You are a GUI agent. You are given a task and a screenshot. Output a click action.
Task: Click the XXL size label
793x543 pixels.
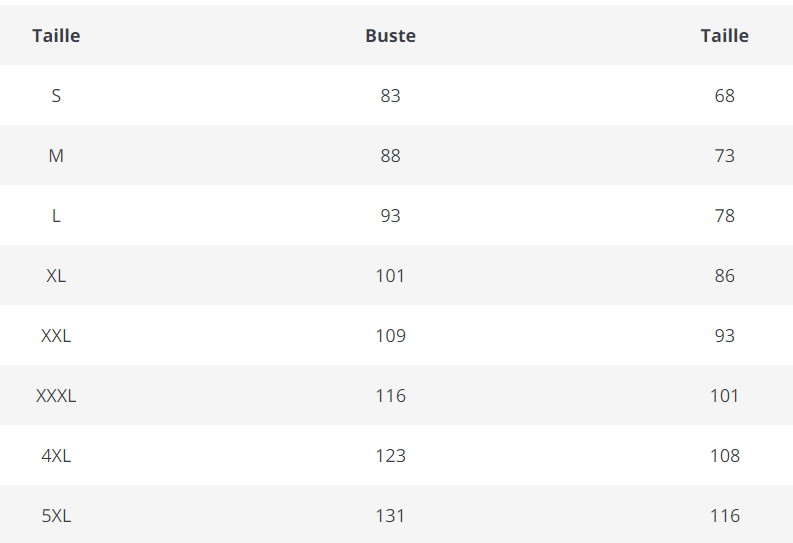(x=56, y=336)
